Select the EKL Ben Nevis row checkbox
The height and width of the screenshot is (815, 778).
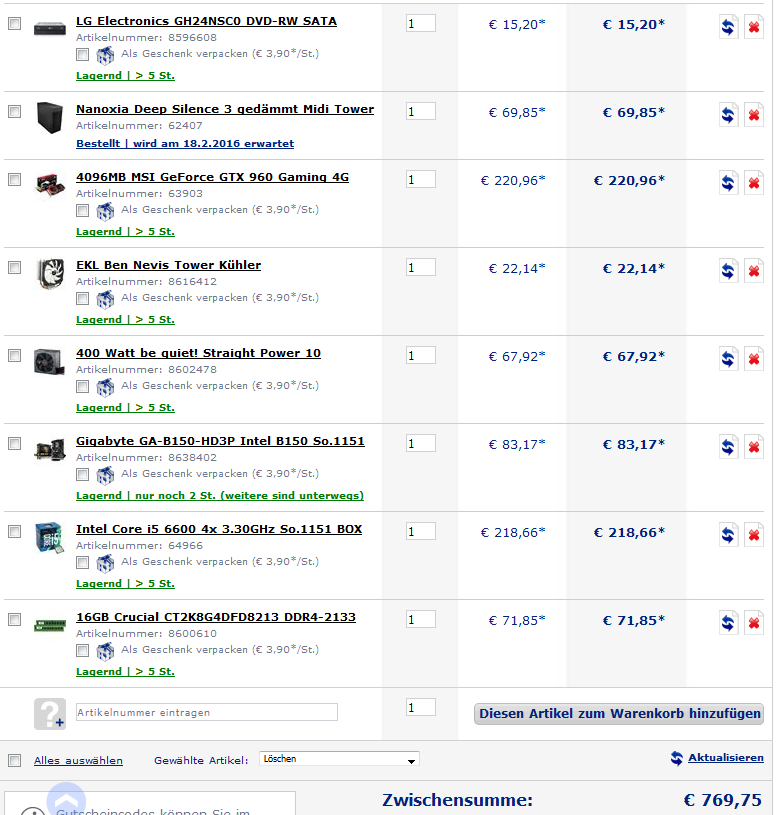click(15, 267)
